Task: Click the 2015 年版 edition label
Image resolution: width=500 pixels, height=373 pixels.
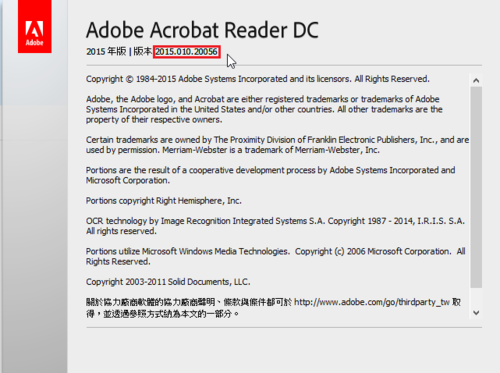Action: click(106, 52)
